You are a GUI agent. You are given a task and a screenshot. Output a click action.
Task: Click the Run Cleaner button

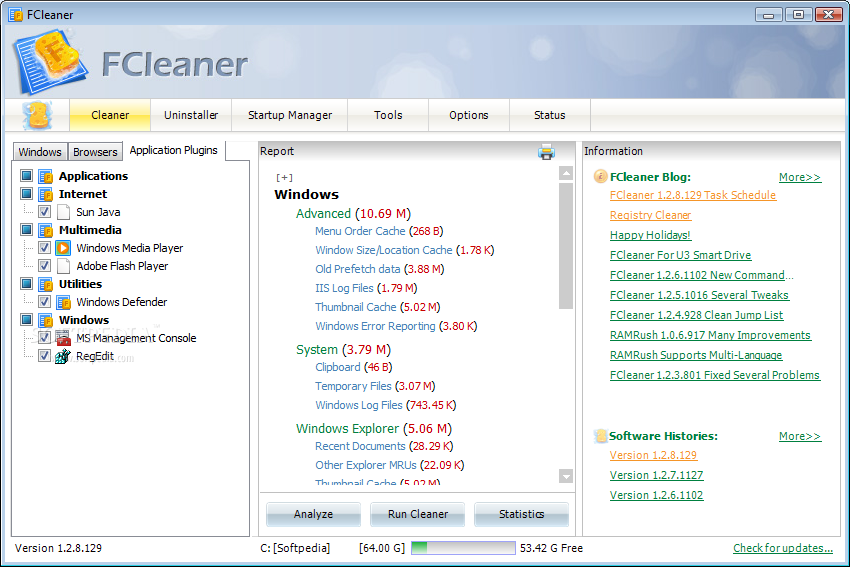[417, 514]
